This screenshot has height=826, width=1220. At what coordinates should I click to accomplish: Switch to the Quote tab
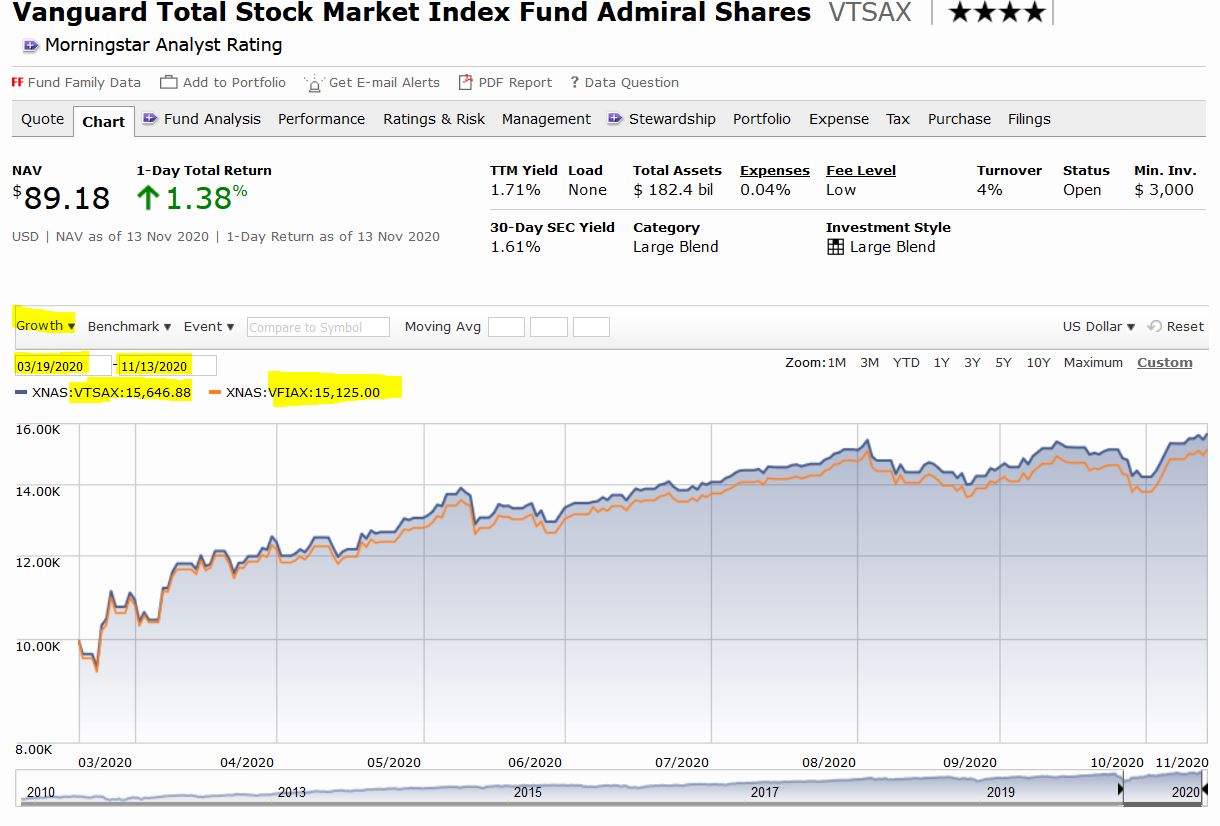[43, 119]
